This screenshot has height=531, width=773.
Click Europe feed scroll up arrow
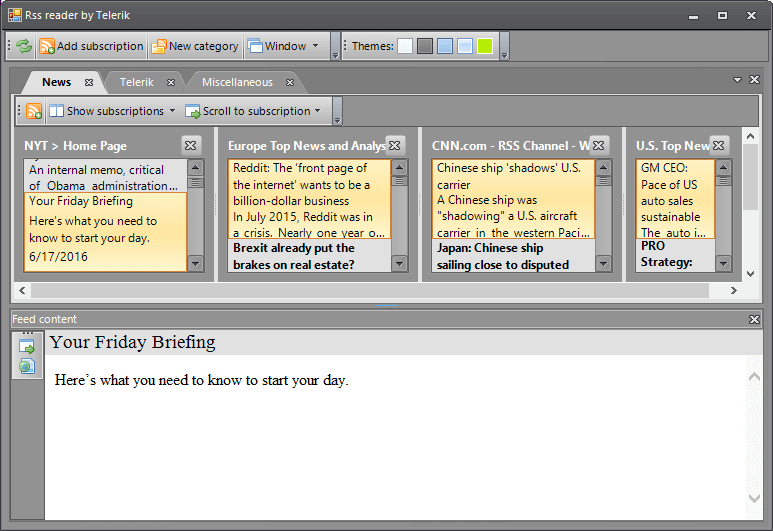(x=400, y=168)
